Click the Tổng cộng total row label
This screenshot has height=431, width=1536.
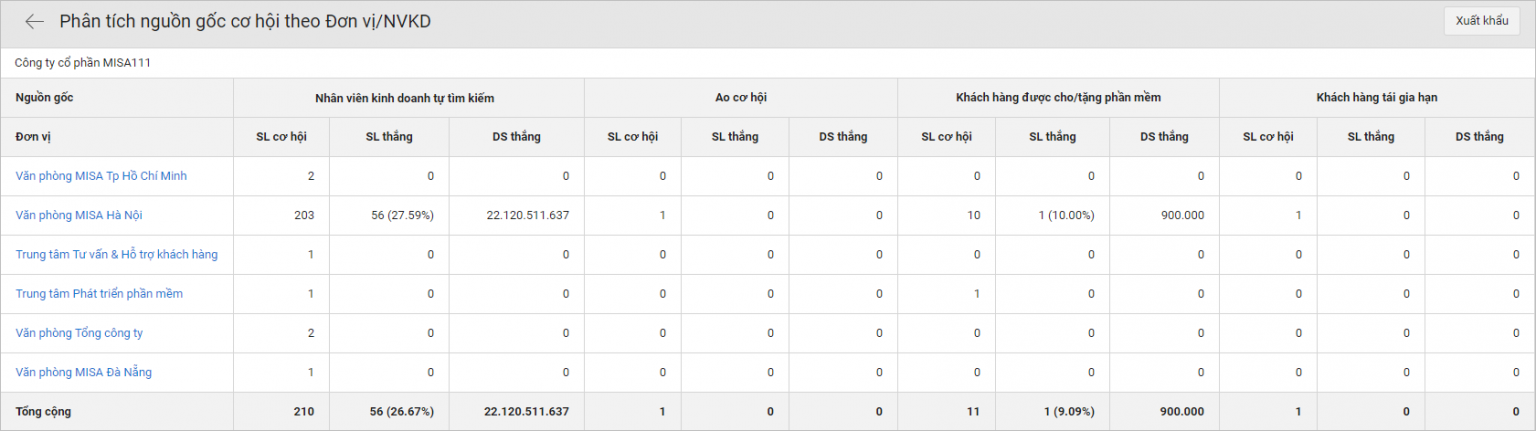coord(43,411)
